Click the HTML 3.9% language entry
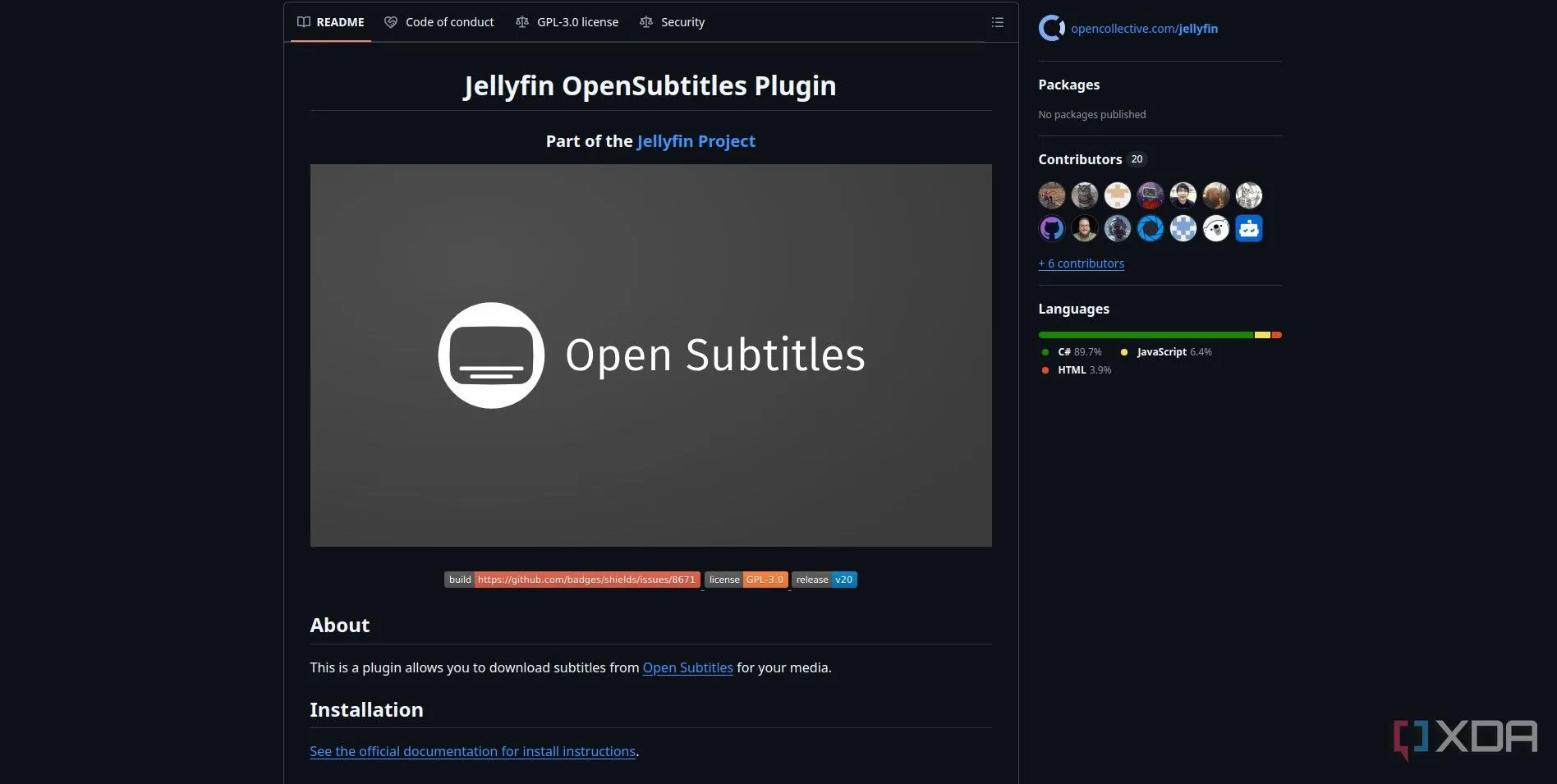Screen dimensions: 1557x784 point(1076,370)
